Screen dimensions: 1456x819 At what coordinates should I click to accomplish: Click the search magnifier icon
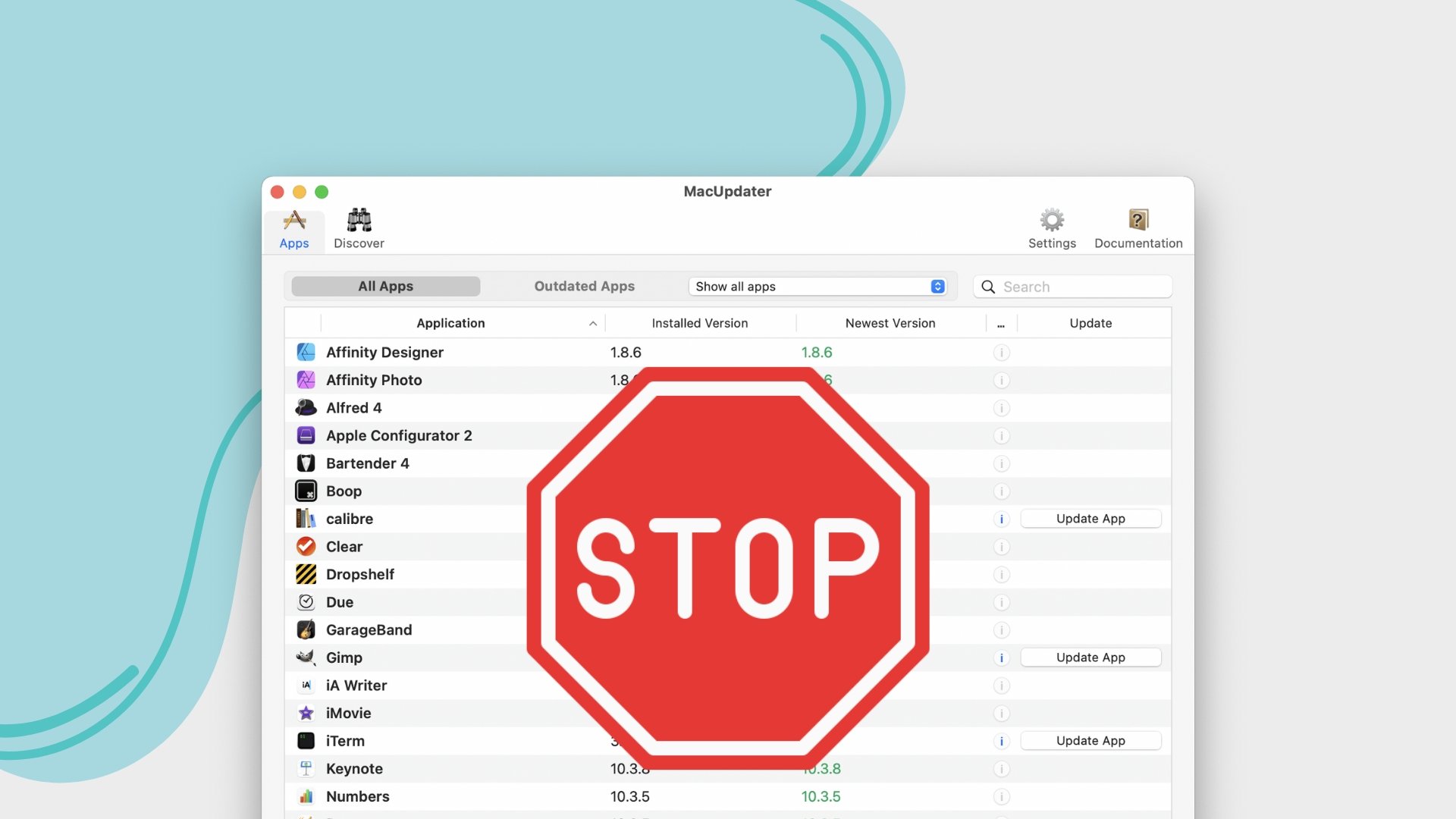click(988, 287)
